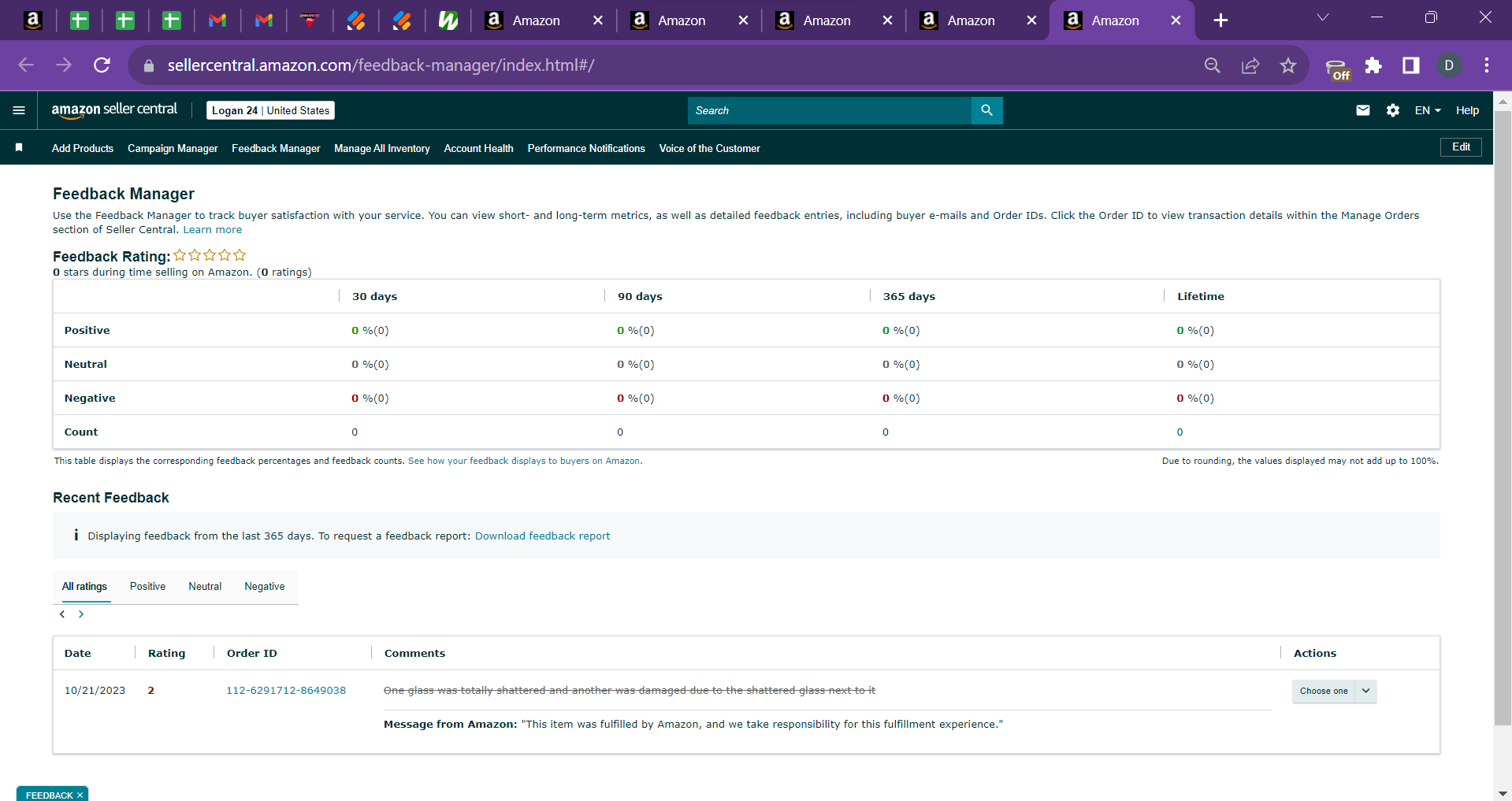The height and width of the screenshot is (801, 1512).
Task: Open the Extensions puzzle piece menu
Action: point(1373,65)
